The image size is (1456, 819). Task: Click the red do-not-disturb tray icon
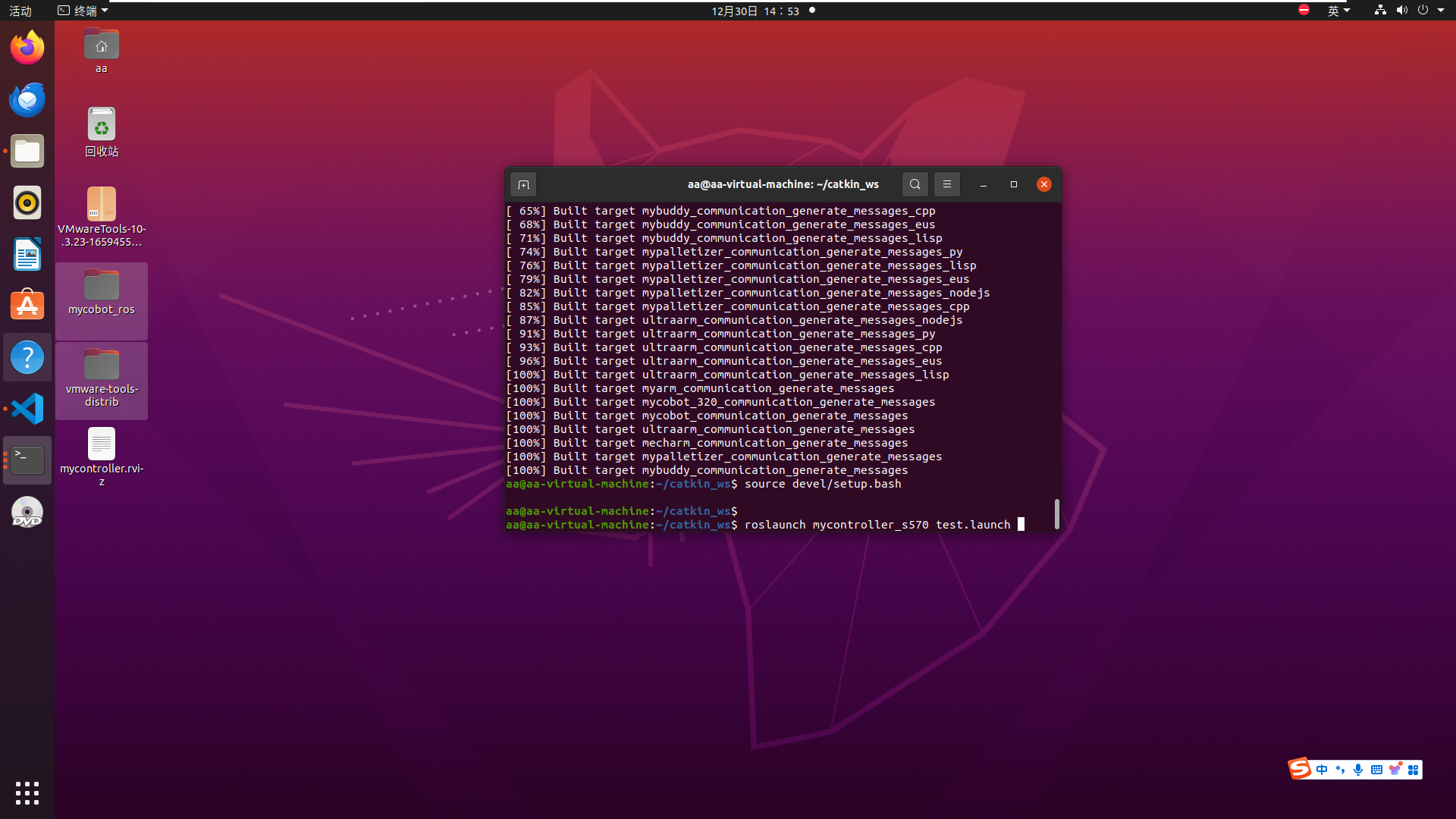click(x=1304, y=10)
